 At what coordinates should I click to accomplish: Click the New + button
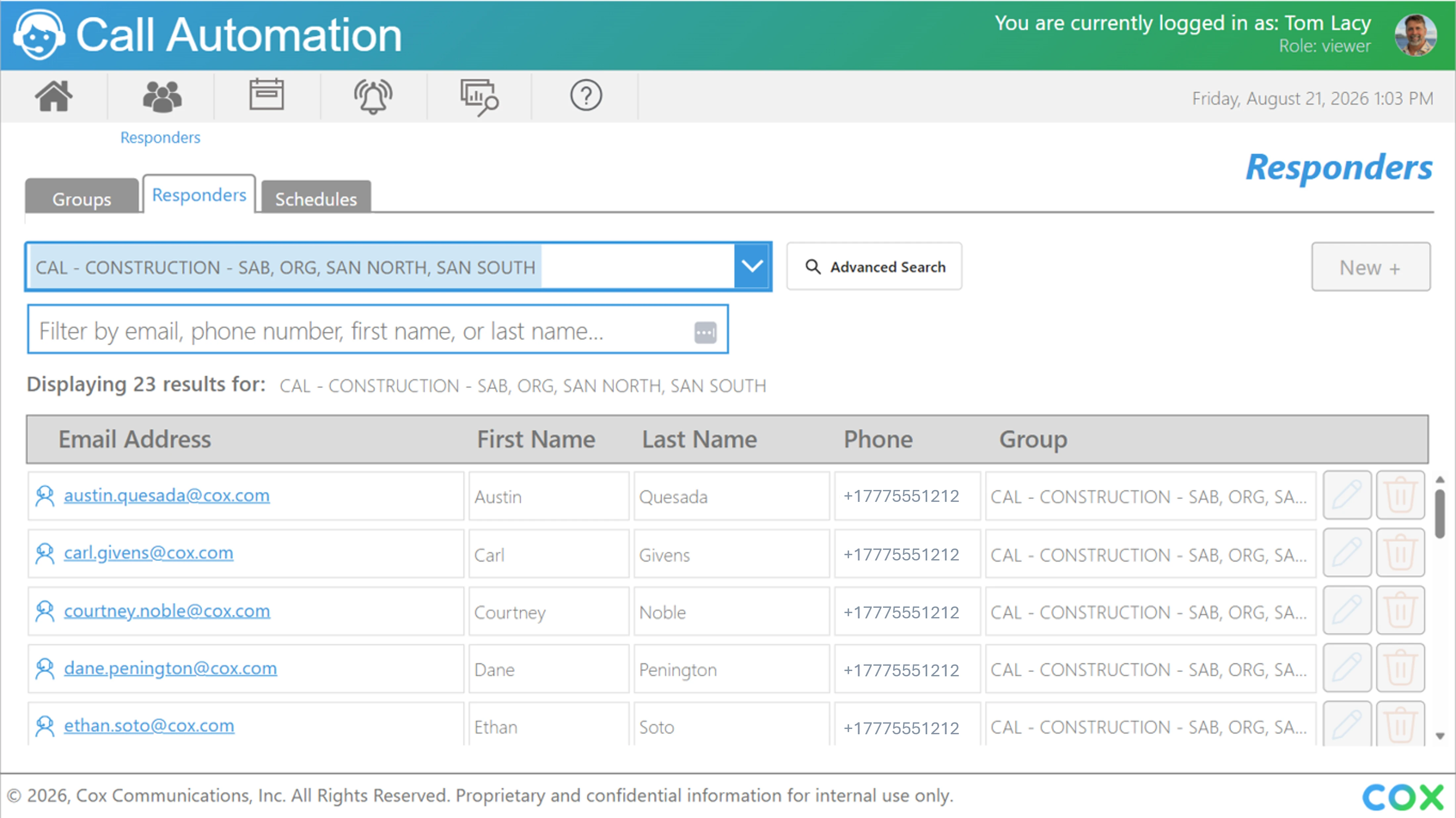point(1371,267)
